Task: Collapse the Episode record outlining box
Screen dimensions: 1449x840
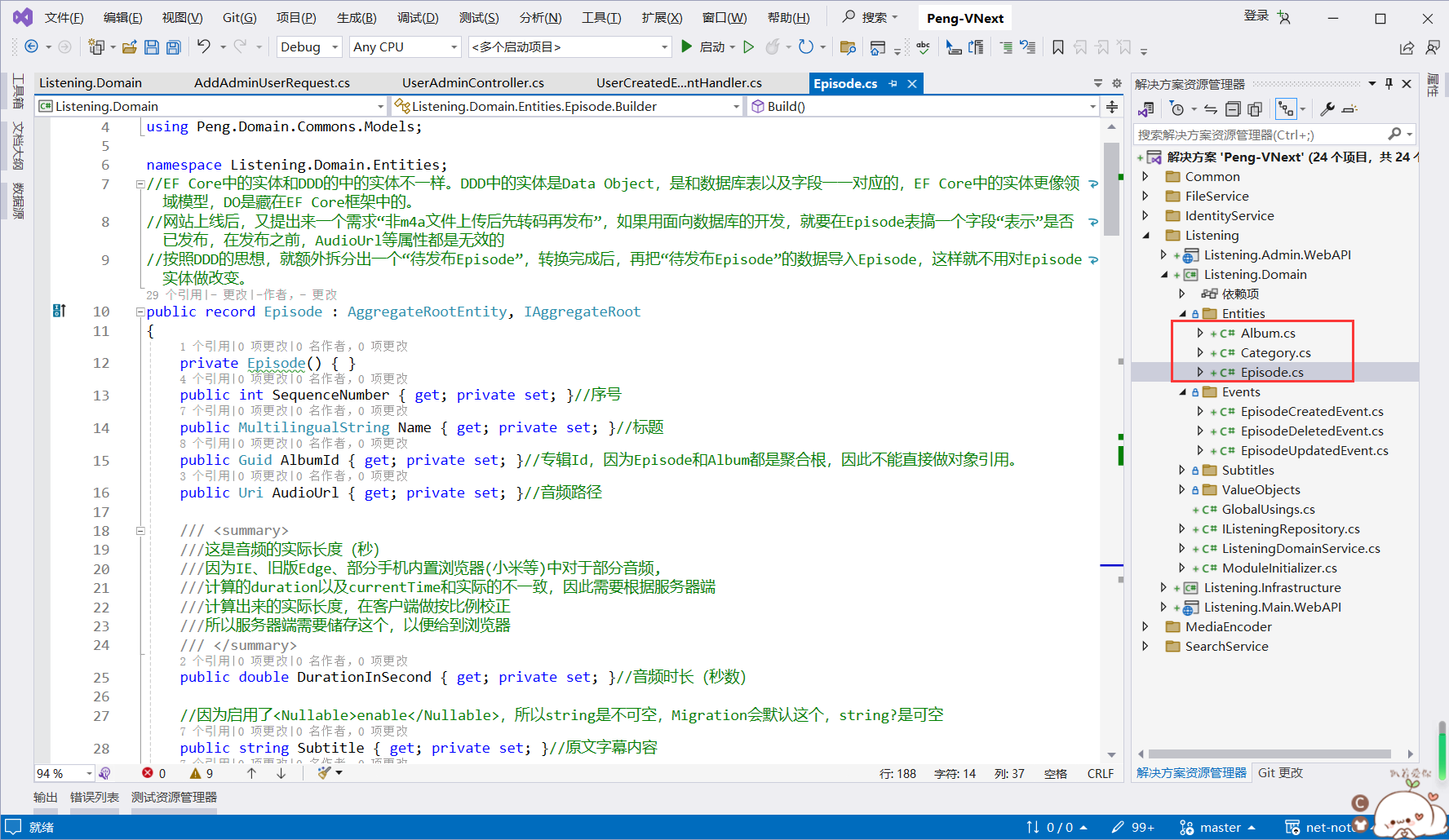Action: [140, 312]
